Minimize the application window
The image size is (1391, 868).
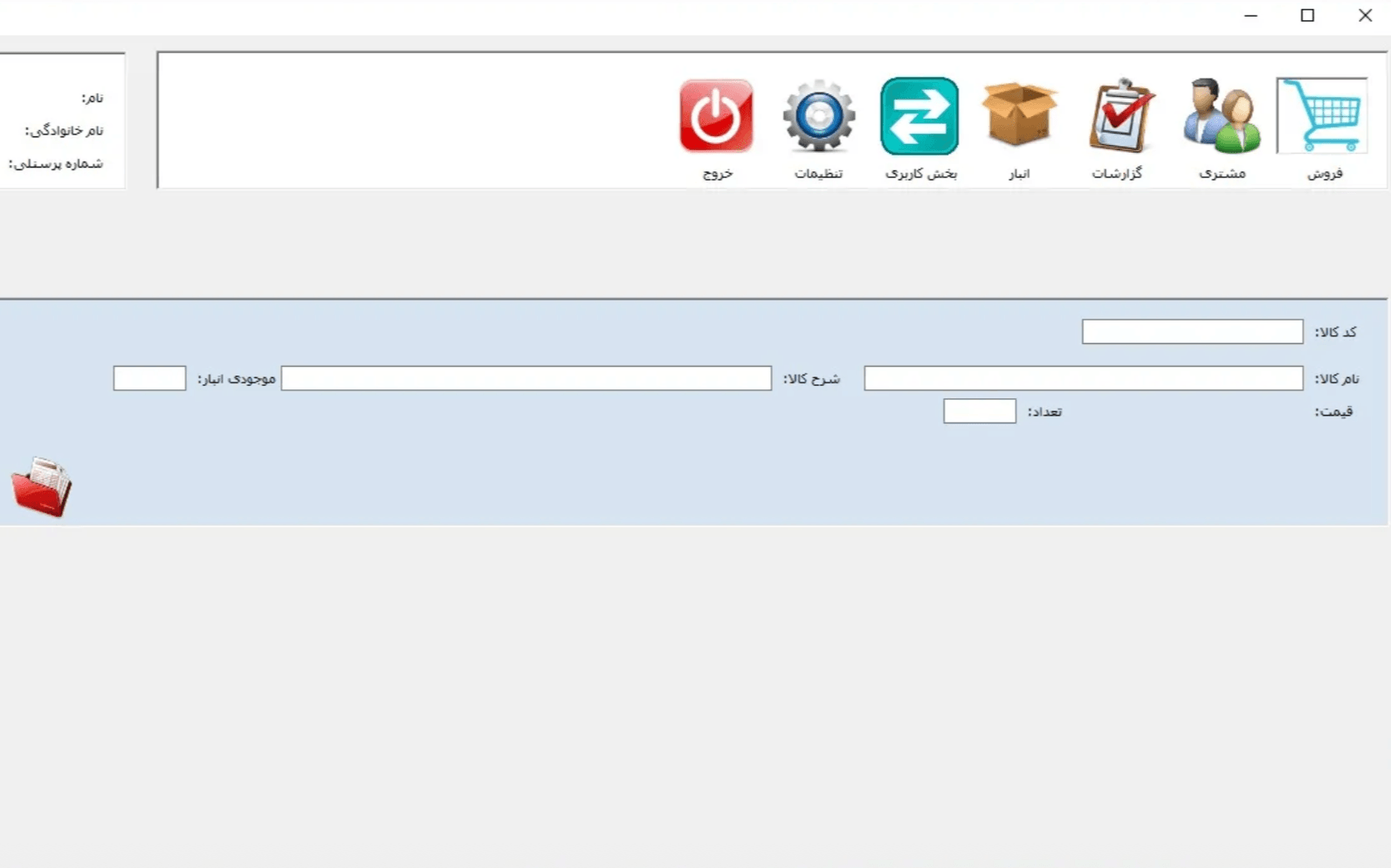1250,15
